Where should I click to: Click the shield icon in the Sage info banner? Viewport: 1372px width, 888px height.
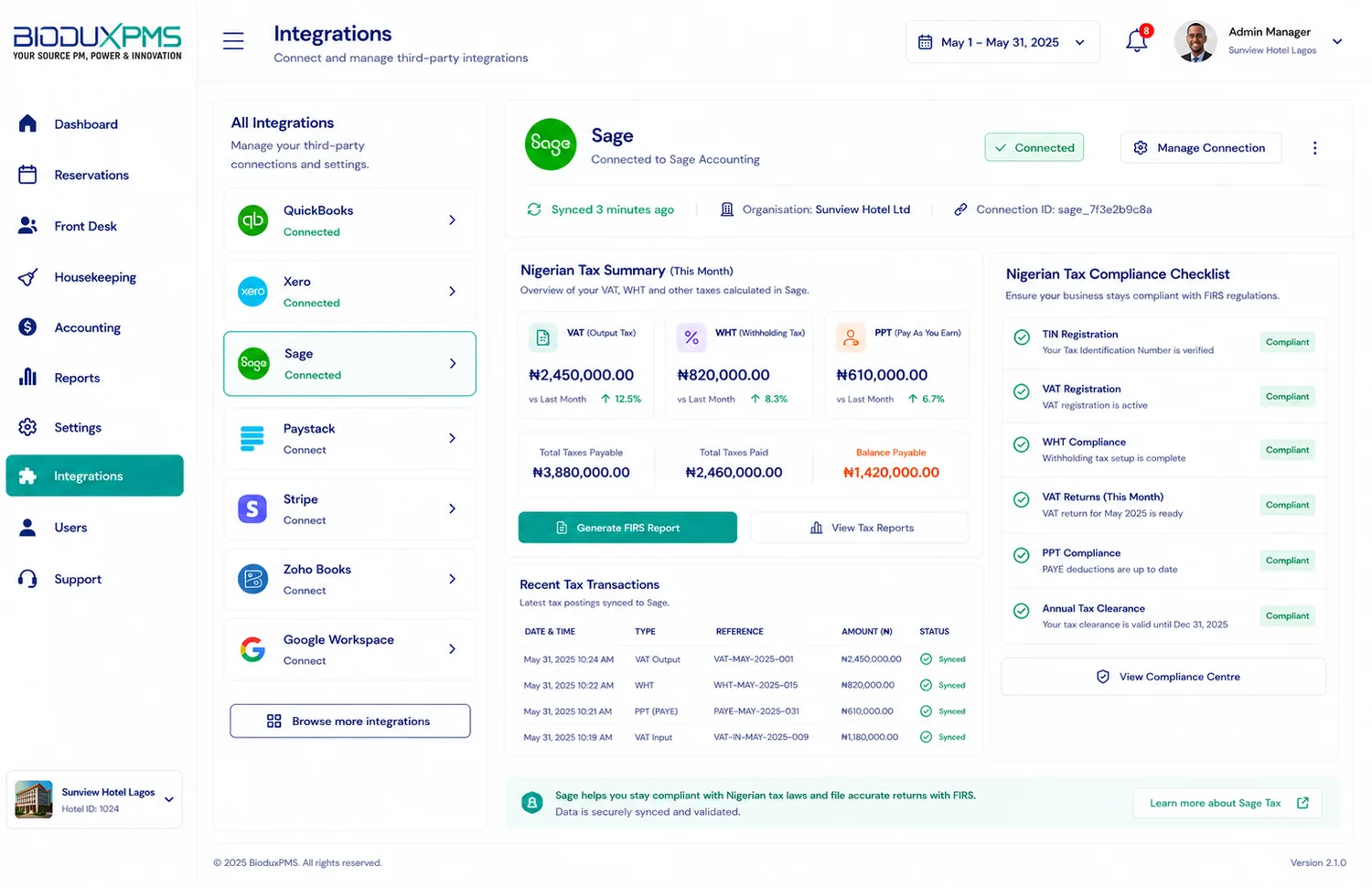pyautogui.click(x=532, y=803)
